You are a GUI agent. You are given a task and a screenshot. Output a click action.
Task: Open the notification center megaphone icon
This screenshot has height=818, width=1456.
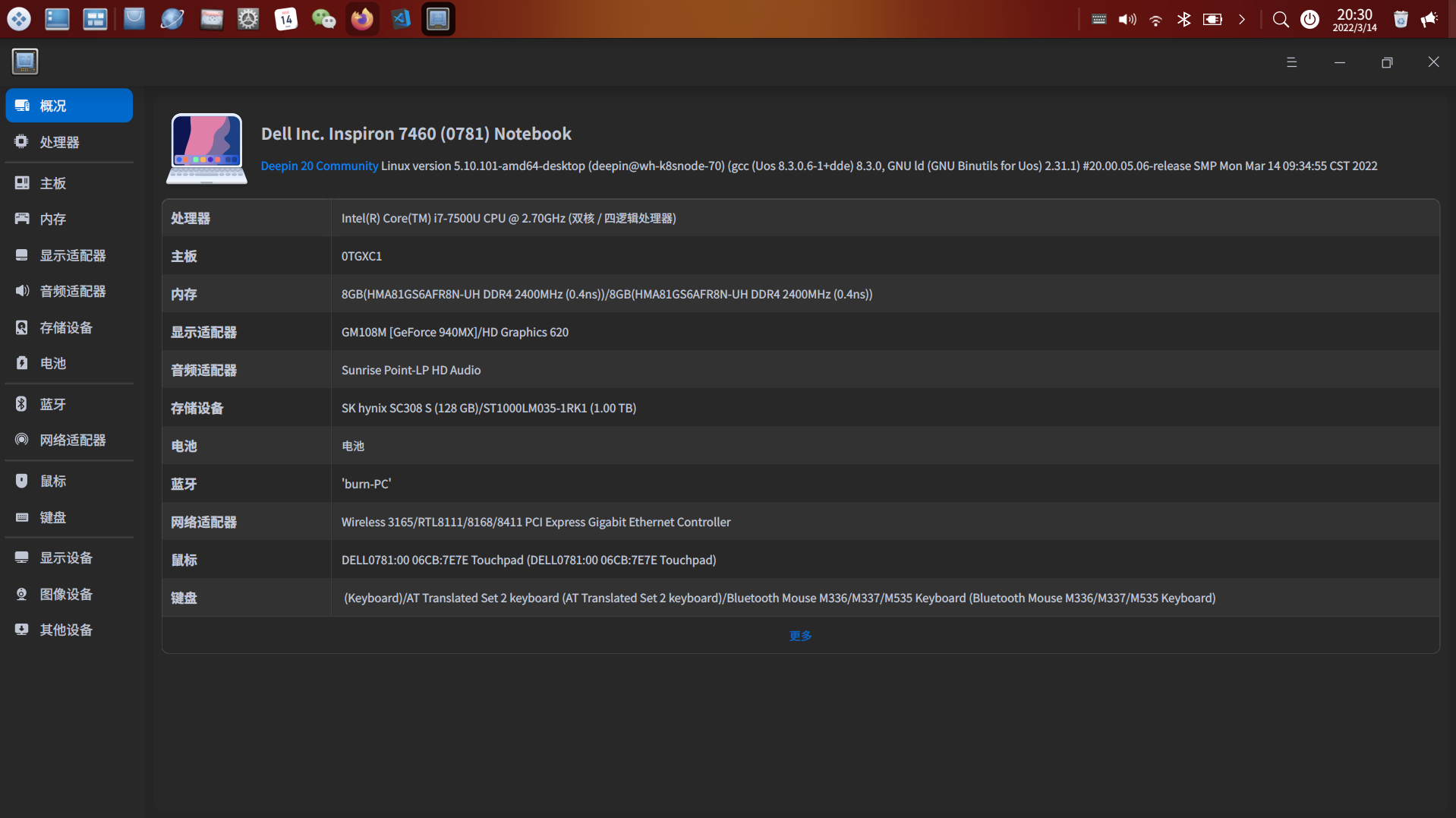[x=1429, y=19]
